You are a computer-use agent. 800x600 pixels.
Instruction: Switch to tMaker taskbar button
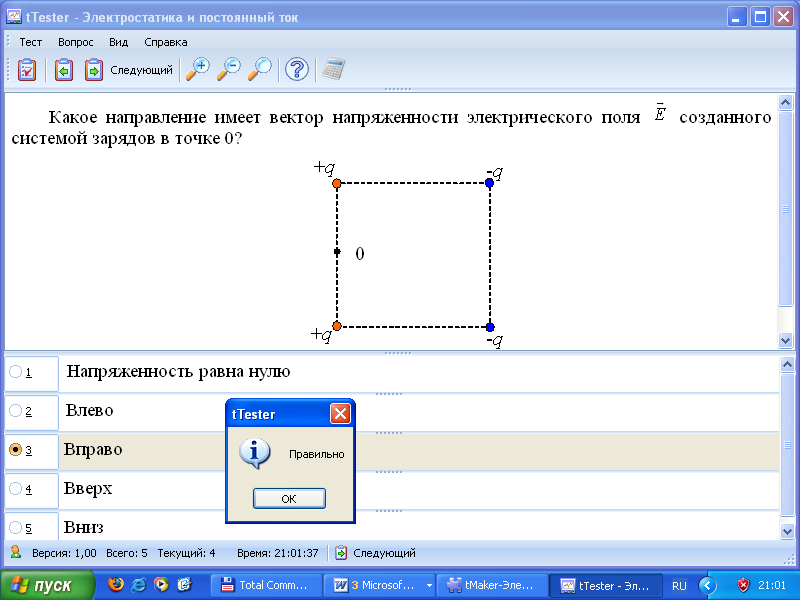click(x=491, y=585)
